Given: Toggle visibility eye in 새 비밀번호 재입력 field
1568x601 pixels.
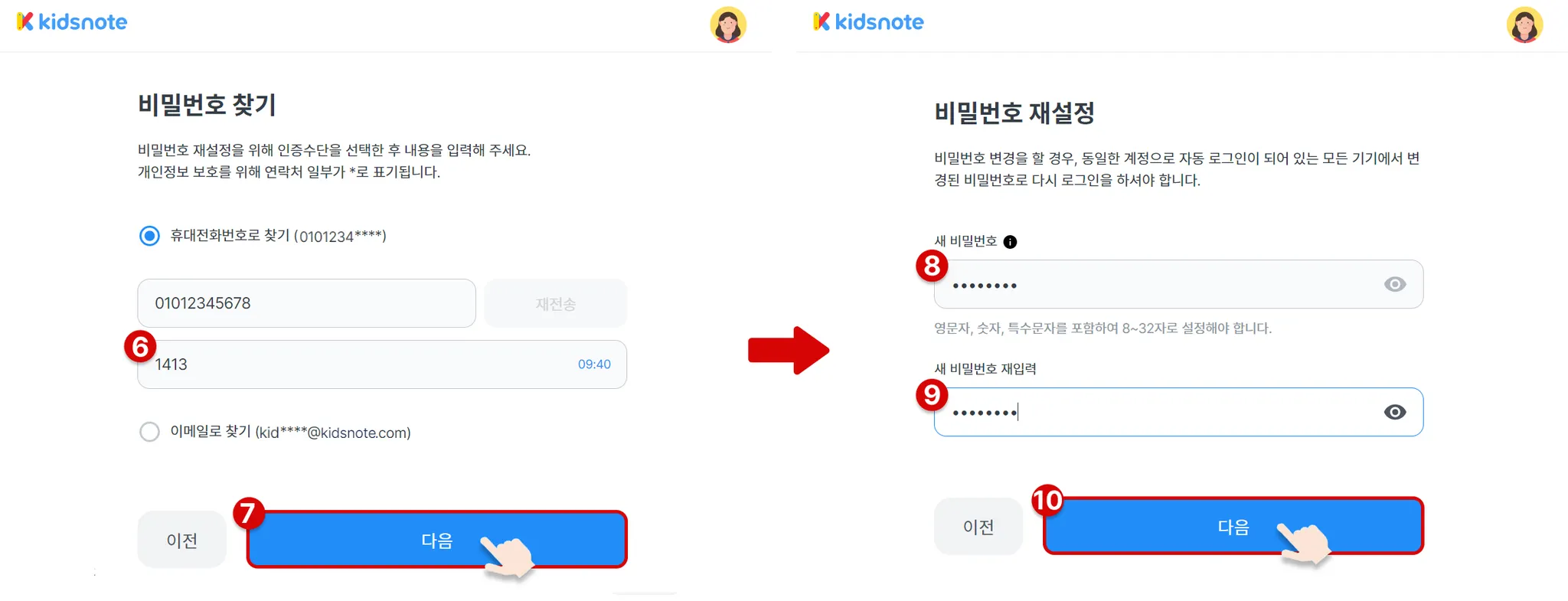Looking at the screenshot, I should [x=1395, y=413].
